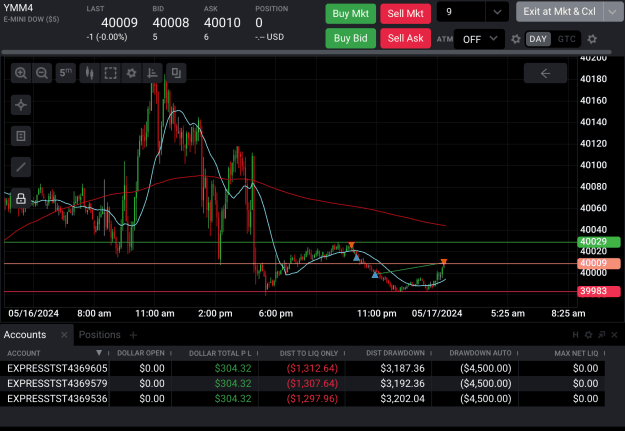625x431 pixels.
Task: Switch to the Positions tab
Action: pyautogui.click(x=99, y=335)
